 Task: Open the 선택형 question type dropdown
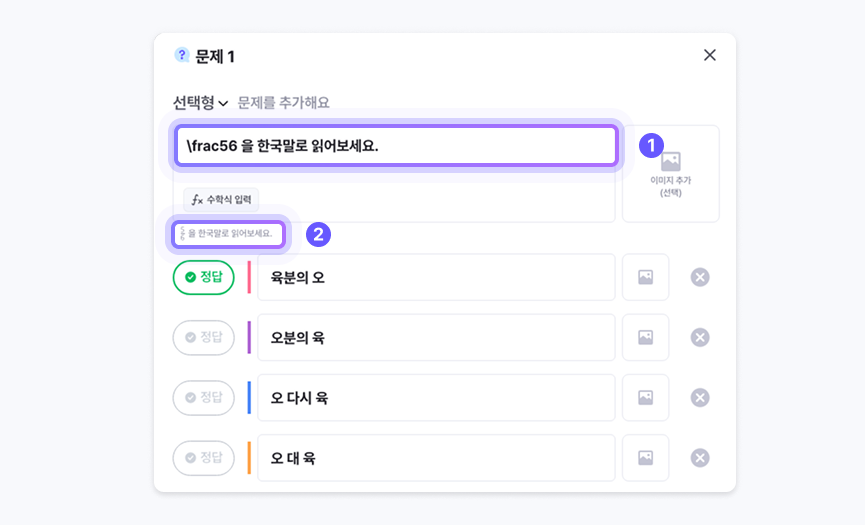click(x=200, y=102)
